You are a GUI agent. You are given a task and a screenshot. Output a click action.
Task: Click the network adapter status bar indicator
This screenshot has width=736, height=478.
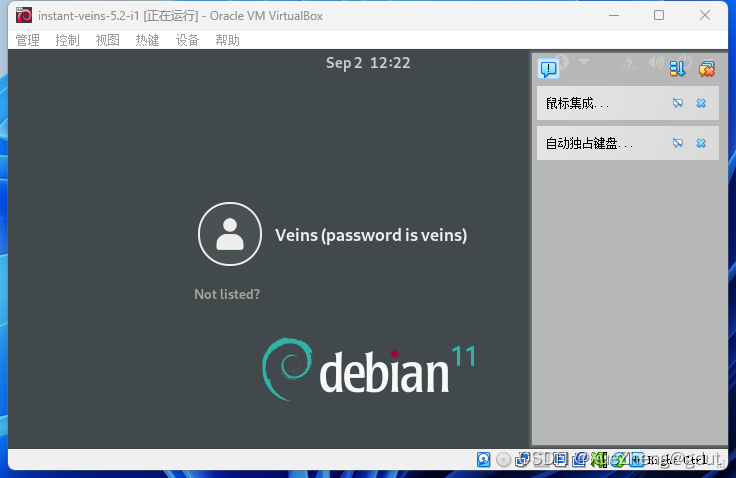tap(522, 459)
